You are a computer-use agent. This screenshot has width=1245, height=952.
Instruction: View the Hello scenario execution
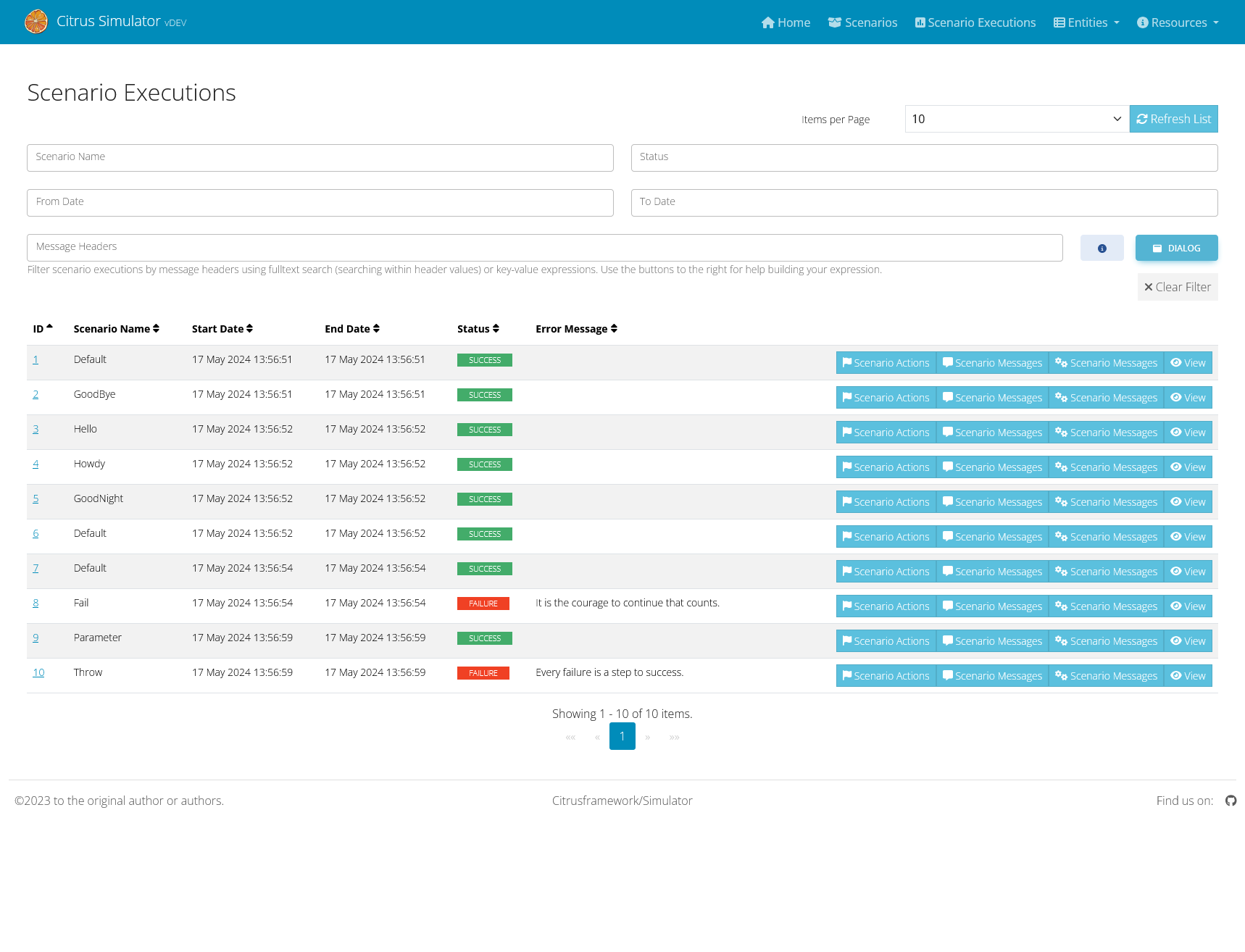click(x=1188, y=433)
